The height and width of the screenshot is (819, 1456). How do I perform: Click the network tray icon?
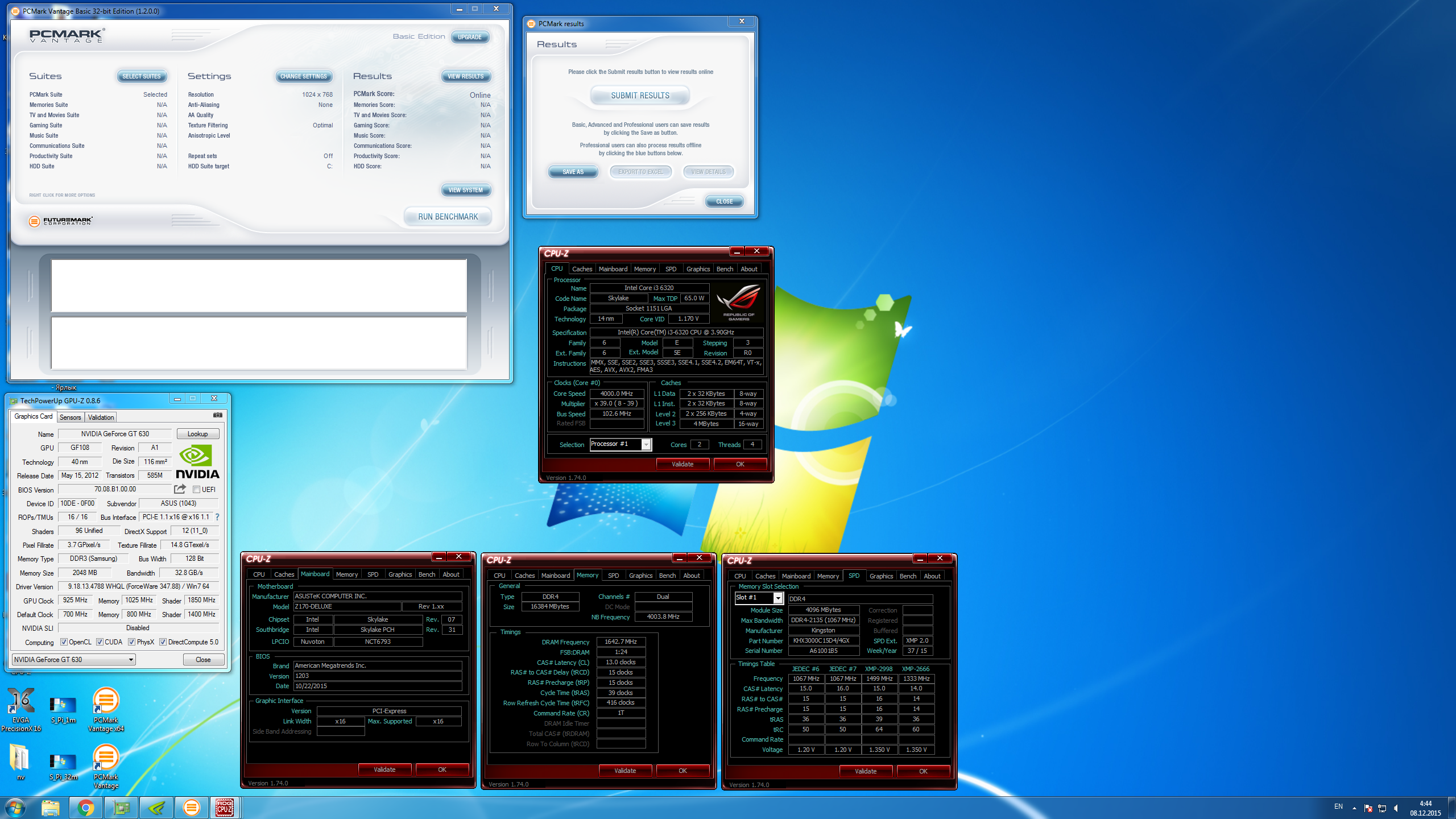tap(1382, 808)
